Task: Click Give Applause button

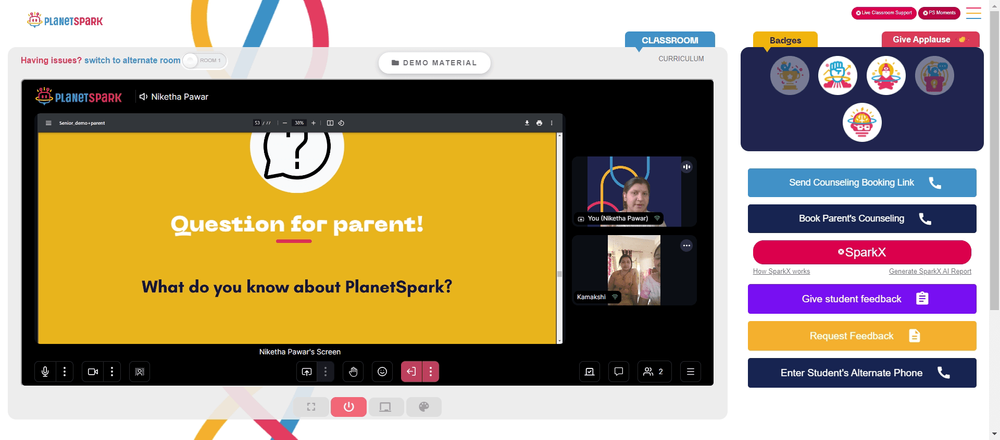Action: pyautogui.click(x=930, y=40)
